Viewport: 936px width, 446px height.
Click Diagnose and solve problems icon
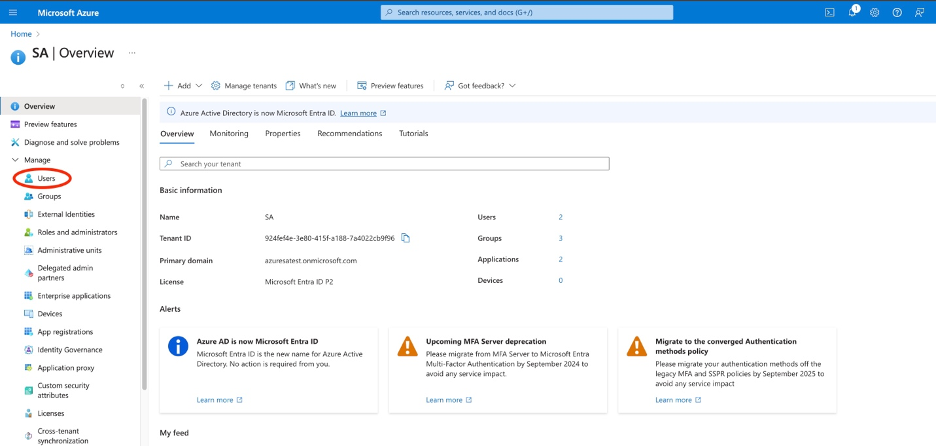(16, 142)
